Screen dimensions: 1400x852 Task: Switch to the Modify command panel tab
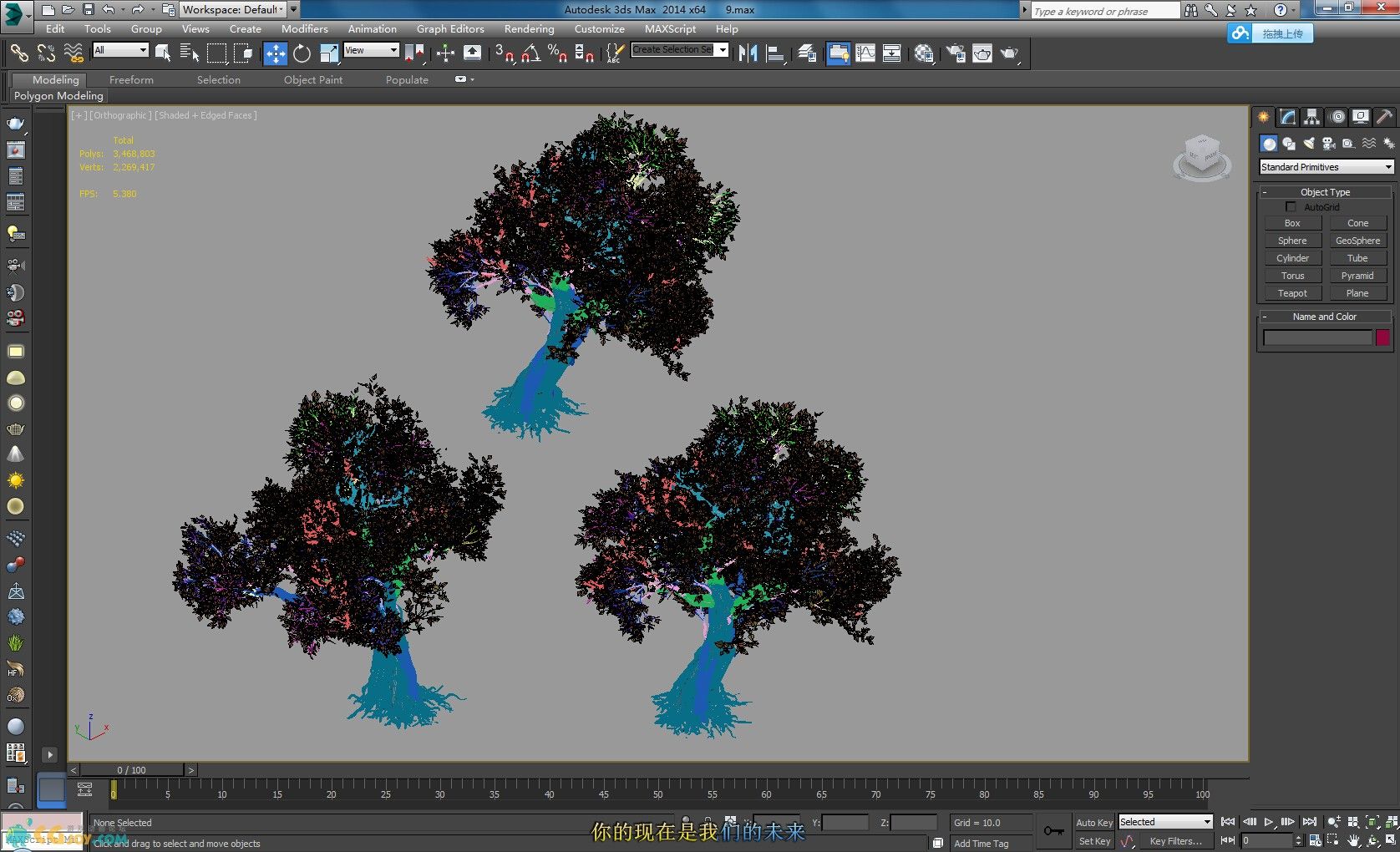click(x=1287, y=117)
